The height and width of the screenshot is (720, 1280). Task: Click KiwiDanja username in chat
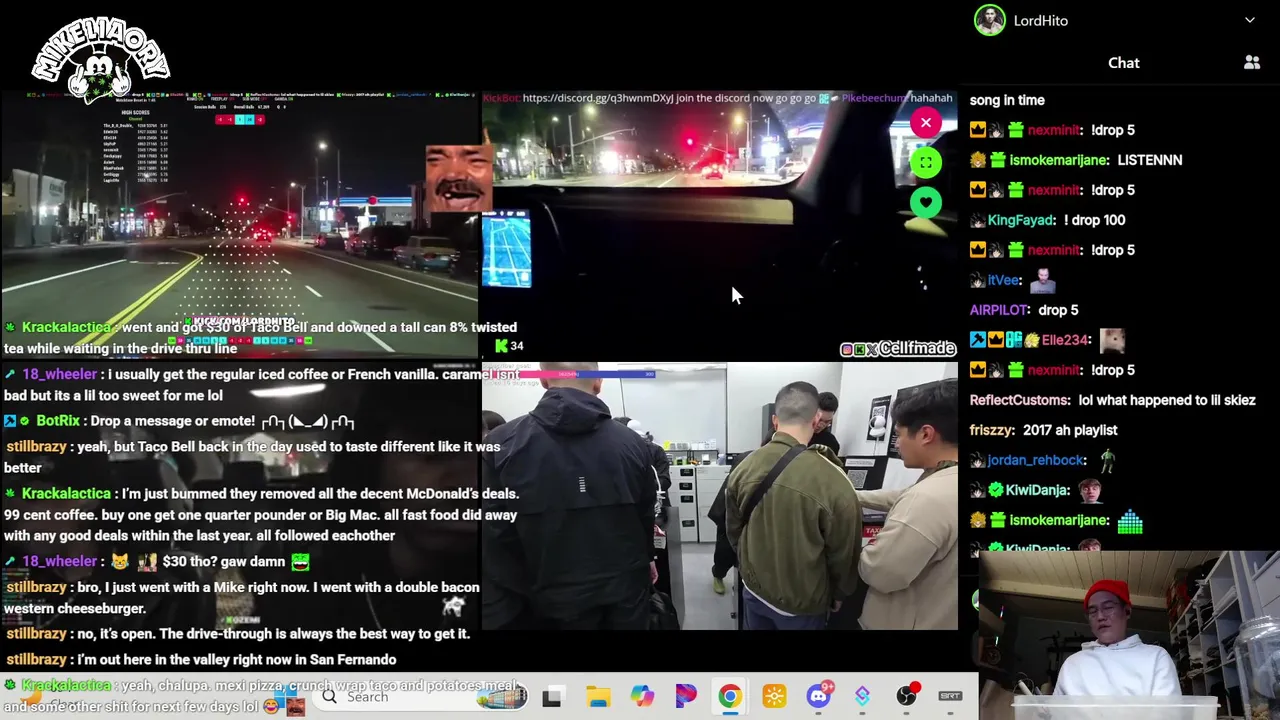coord(1038,490)
